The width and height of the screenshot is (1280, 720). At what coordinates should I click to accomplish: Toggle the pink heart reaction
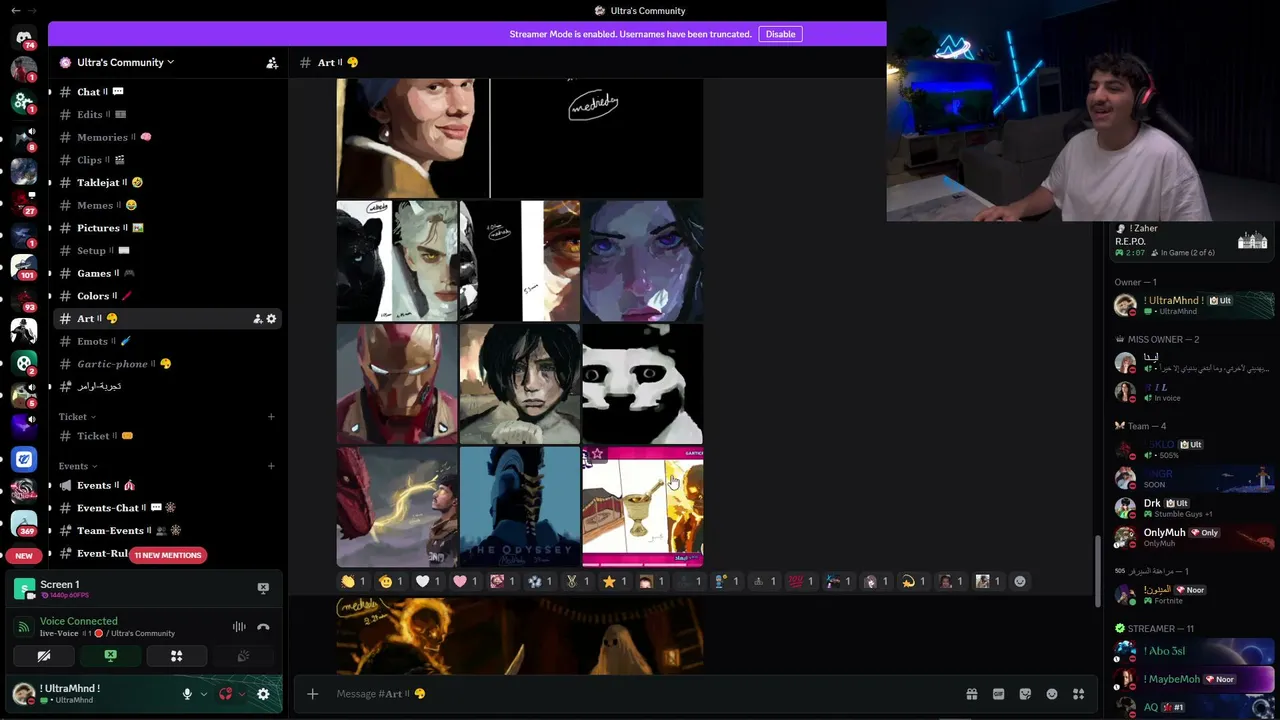tap(466, 581)
